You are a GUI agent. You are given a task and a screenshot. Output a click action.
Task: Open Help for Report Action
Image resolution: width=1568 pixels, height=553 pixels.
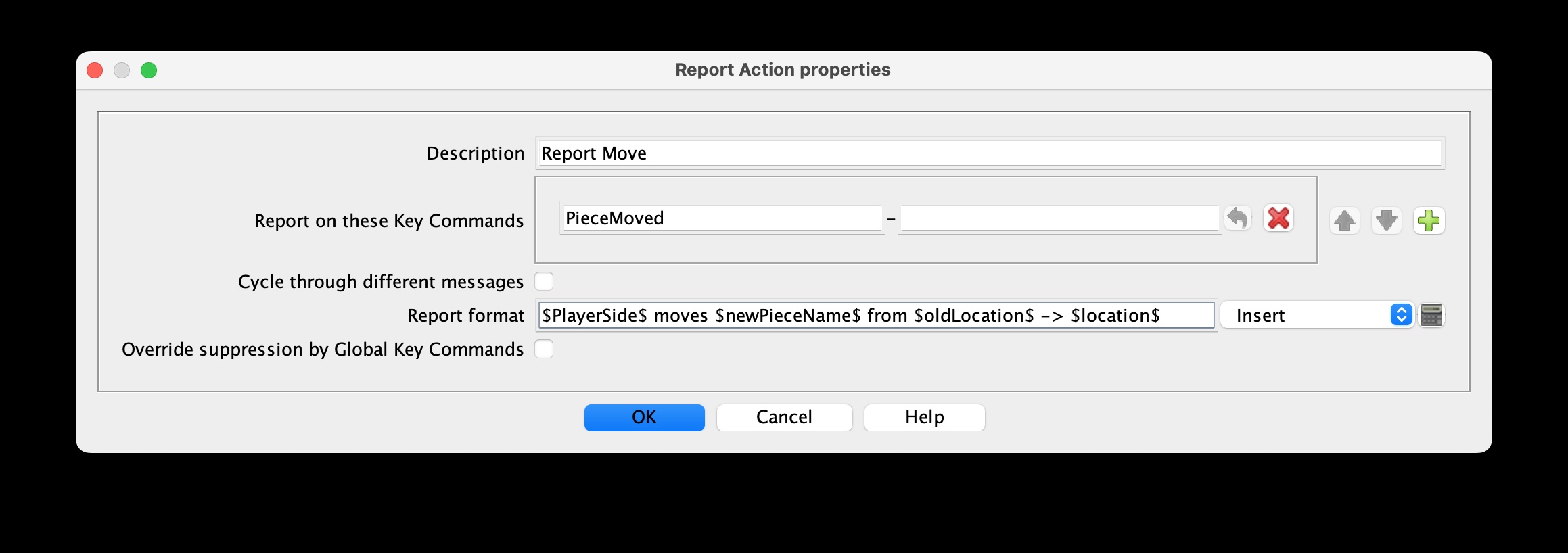[x=924, y=417]
